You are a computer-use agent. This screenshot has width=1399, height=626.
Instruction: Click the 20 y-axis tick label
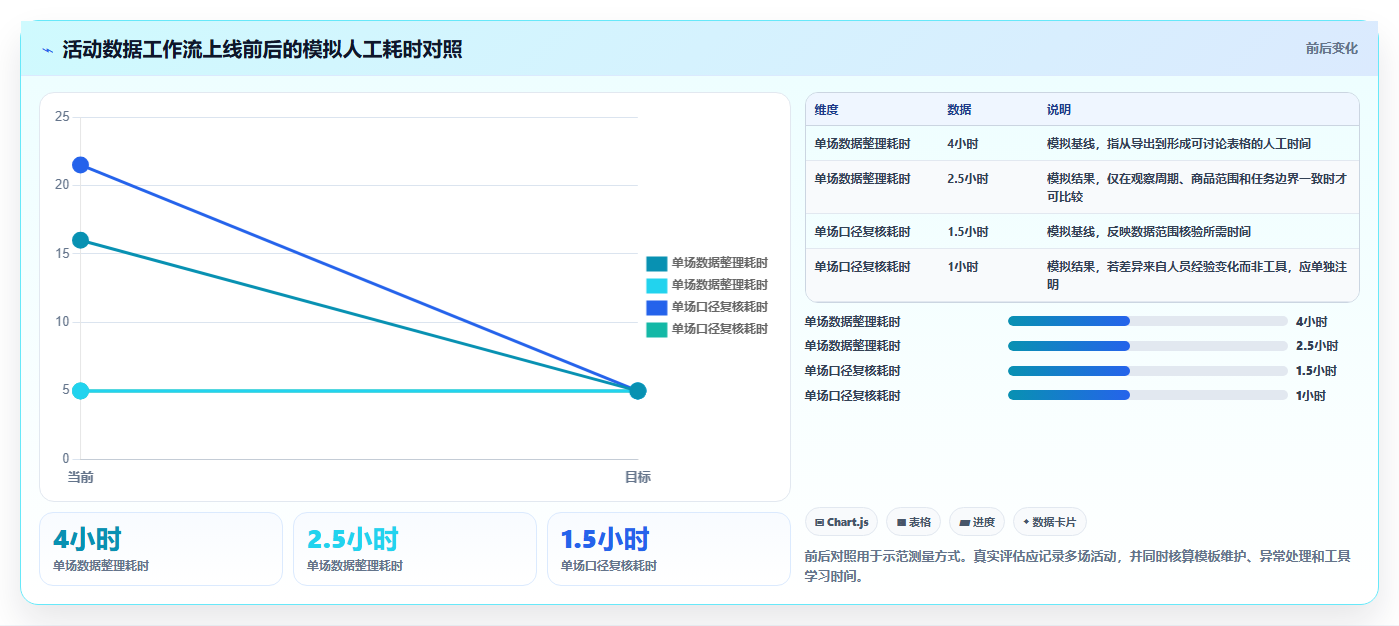(x=62, y=185)
